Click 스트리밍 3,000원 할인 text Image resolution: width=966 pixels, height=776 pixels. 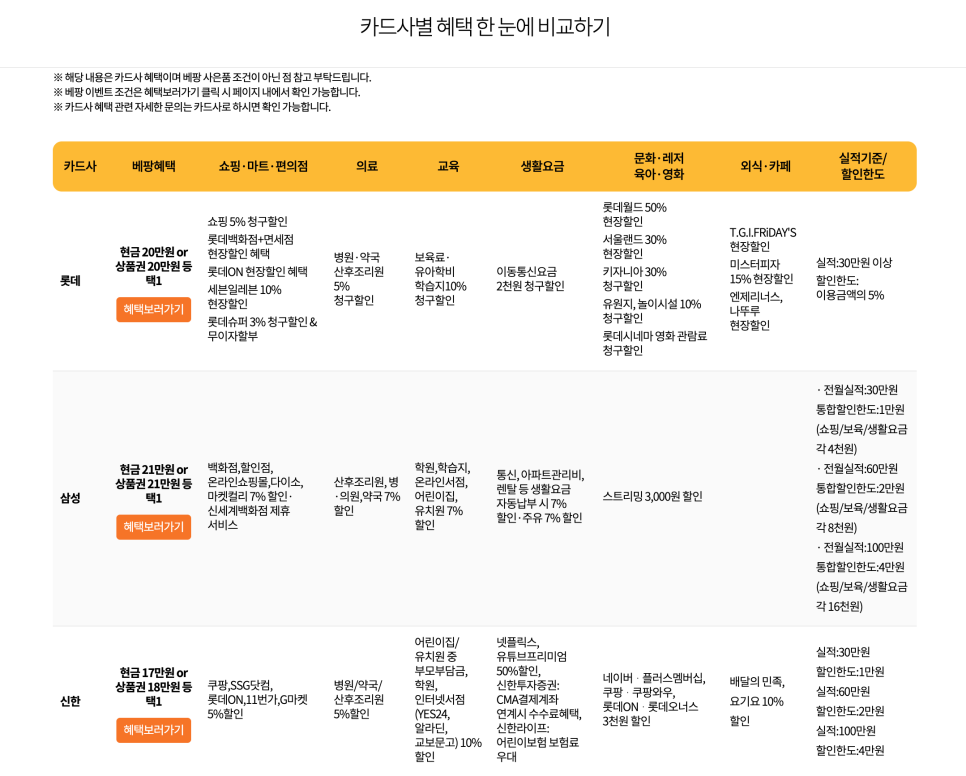click(x=652, y=496)
